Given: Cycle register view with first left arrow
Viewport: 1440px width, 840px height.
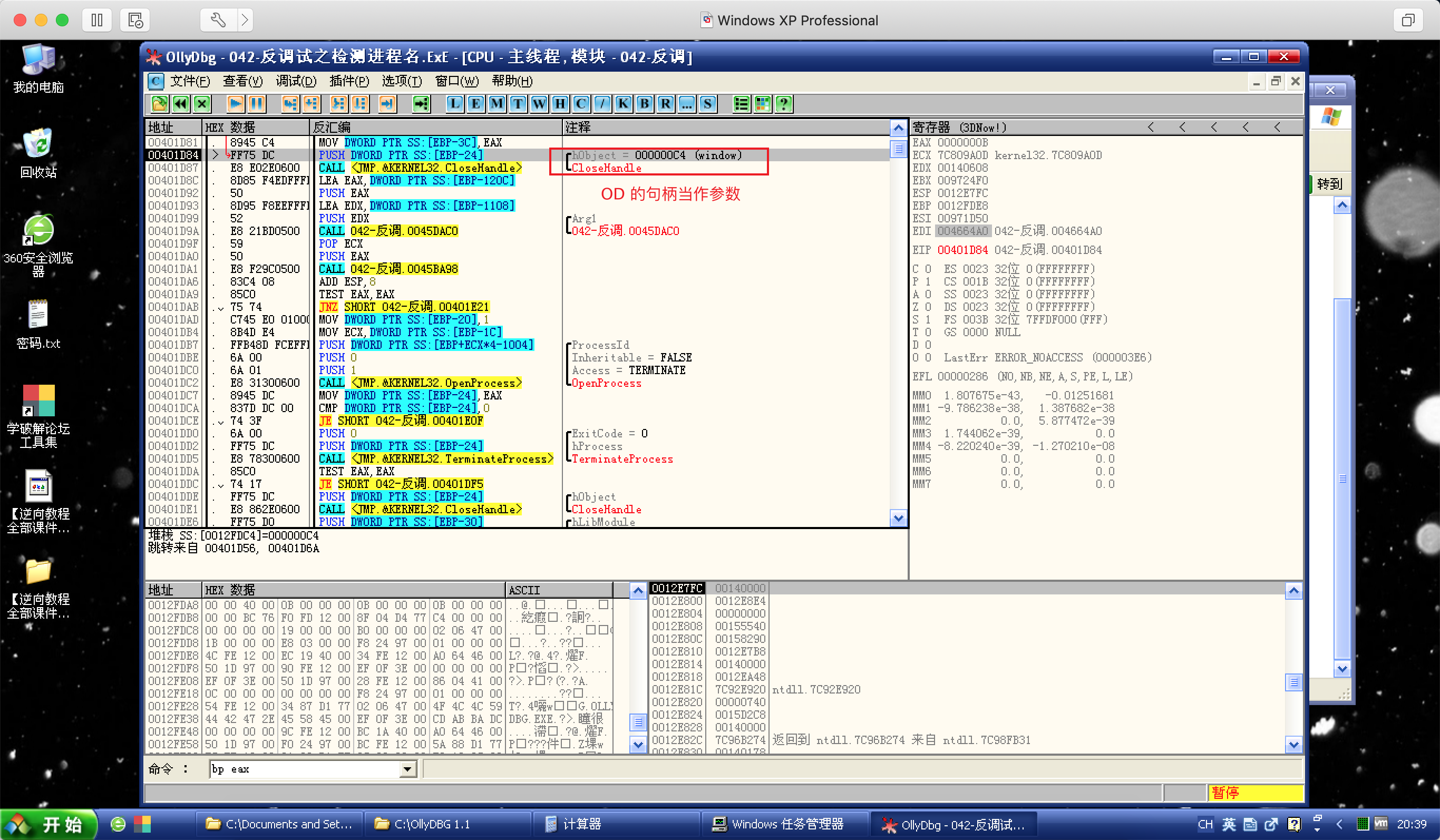Looking at the screenshot, I should coord(1150,128).
